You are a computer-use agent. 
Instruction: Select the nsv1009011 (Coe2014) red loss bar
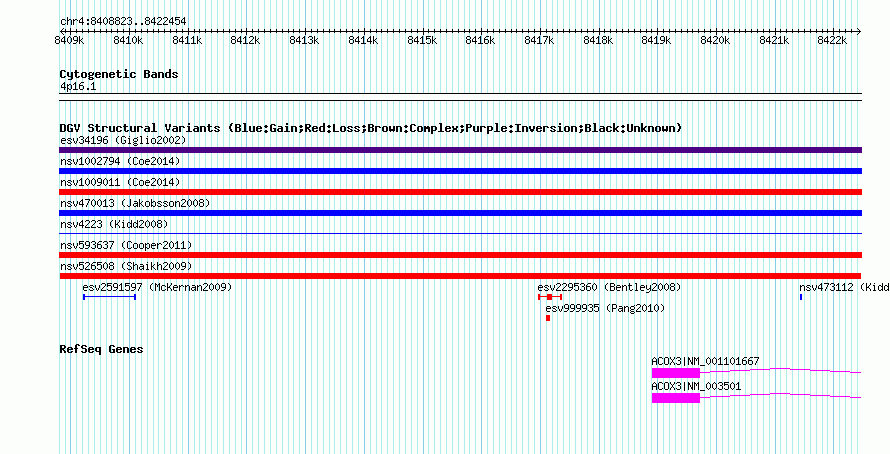pos(460,192)
